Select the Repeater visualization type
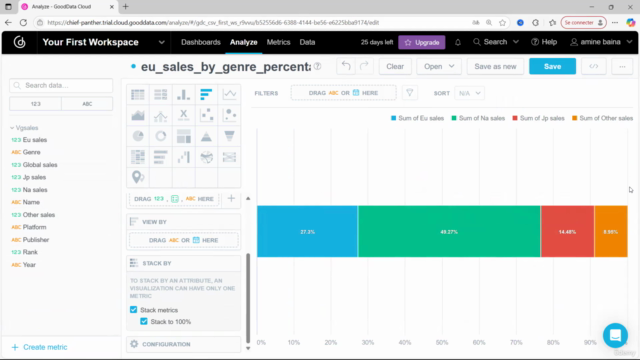640x360 pixels. click(x=161, y=94)
